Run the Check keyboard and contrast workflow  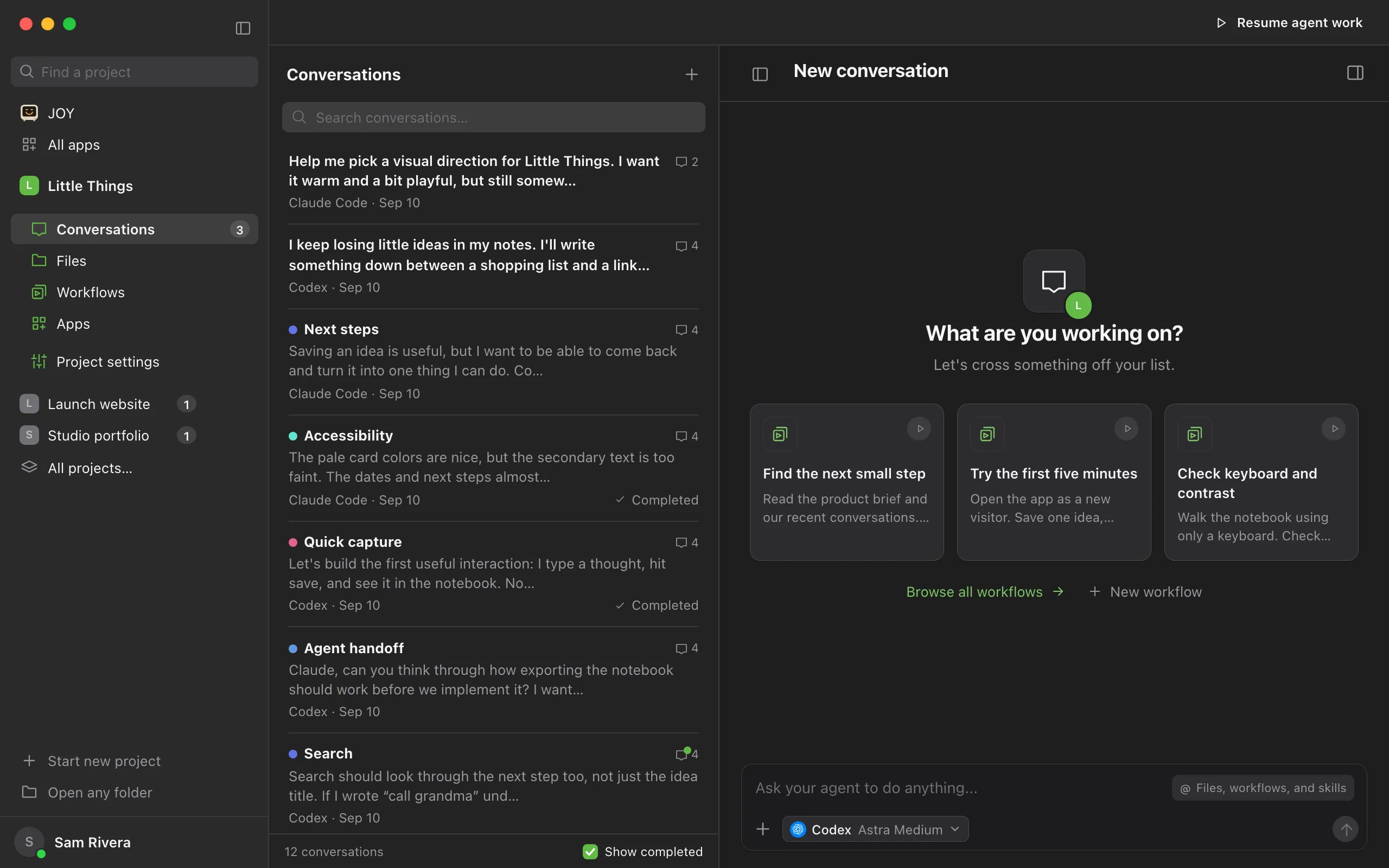click(x=1333, y=429)
